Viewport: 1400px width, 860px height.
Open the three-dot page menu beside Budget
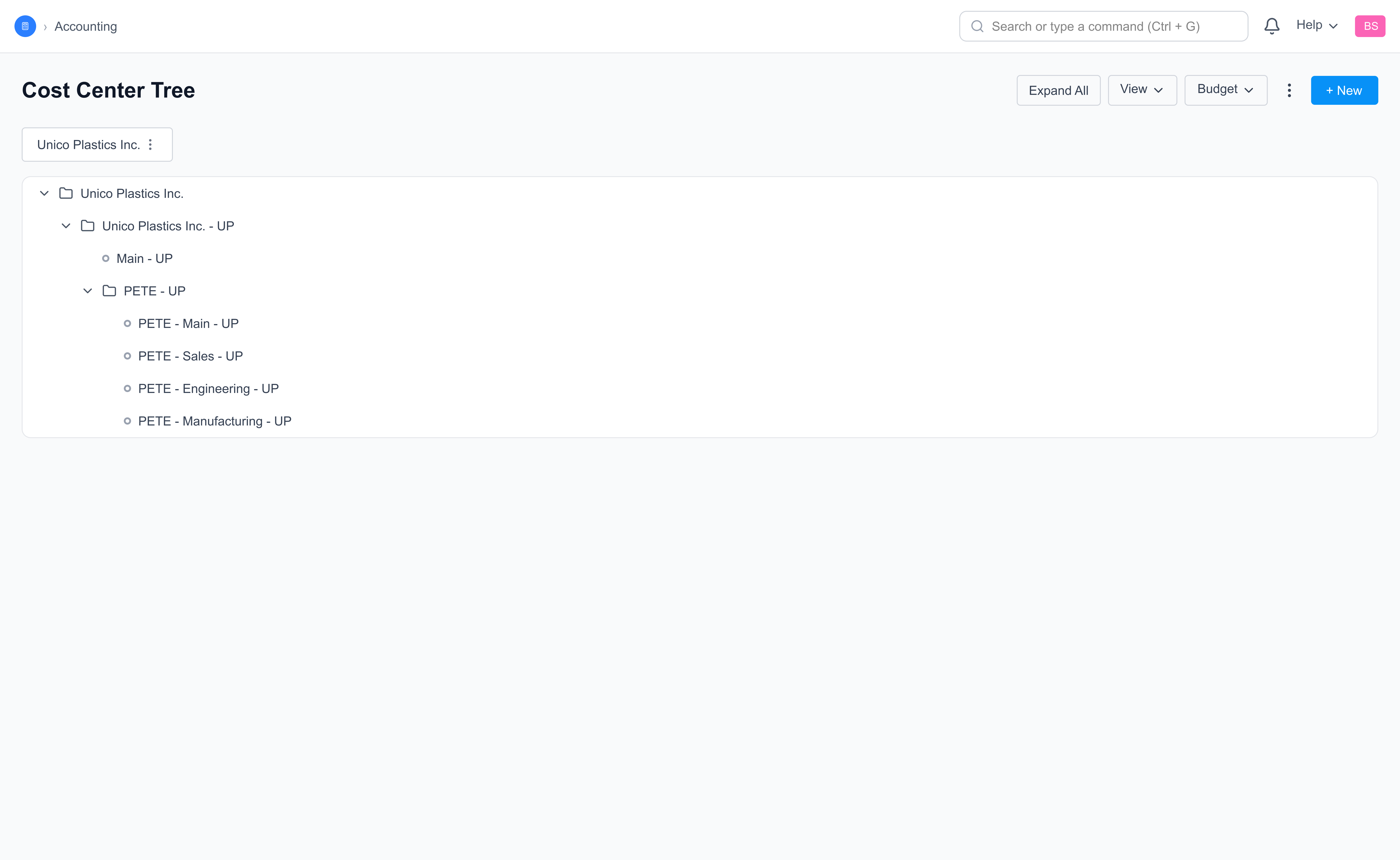[x=1289, y=90]
